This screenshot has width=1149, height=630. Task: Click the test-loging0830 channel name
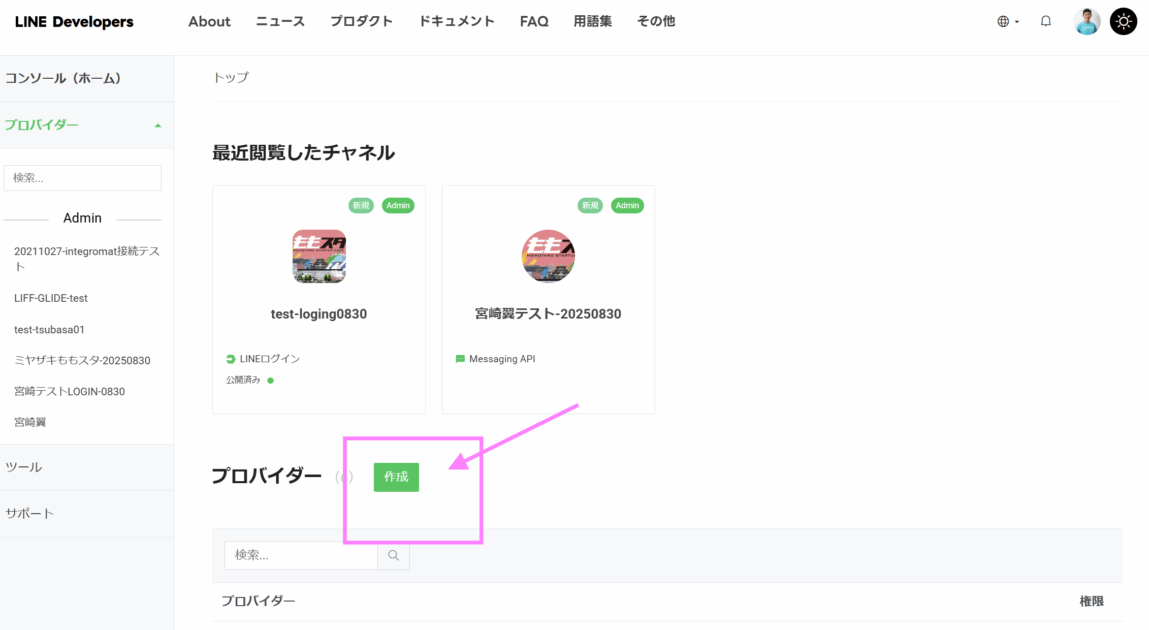pos(319,314)
